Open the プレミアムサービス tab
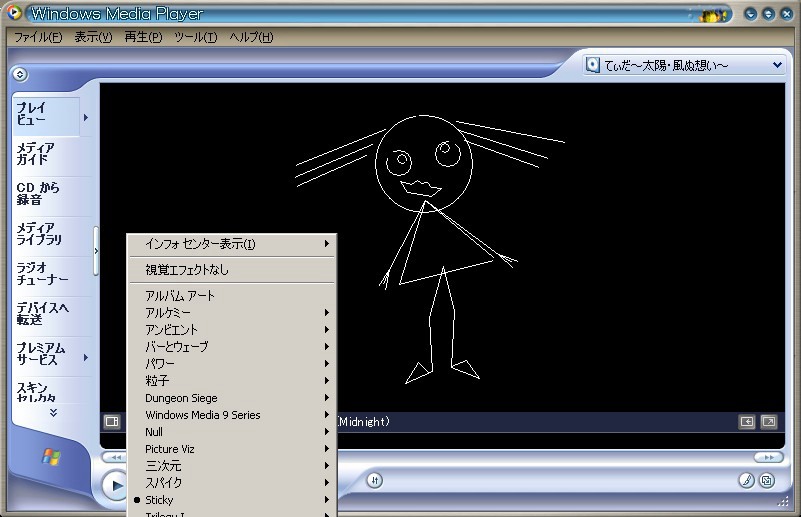This screenshot has width=801, height=517. [x=46, y=354]
